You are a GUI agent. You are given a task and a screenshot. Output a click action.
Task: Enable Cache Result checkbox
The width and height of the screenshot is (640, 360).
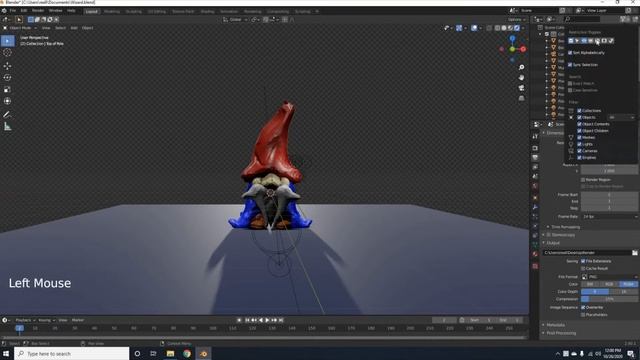pyautogui.click(x=583, y=269)
